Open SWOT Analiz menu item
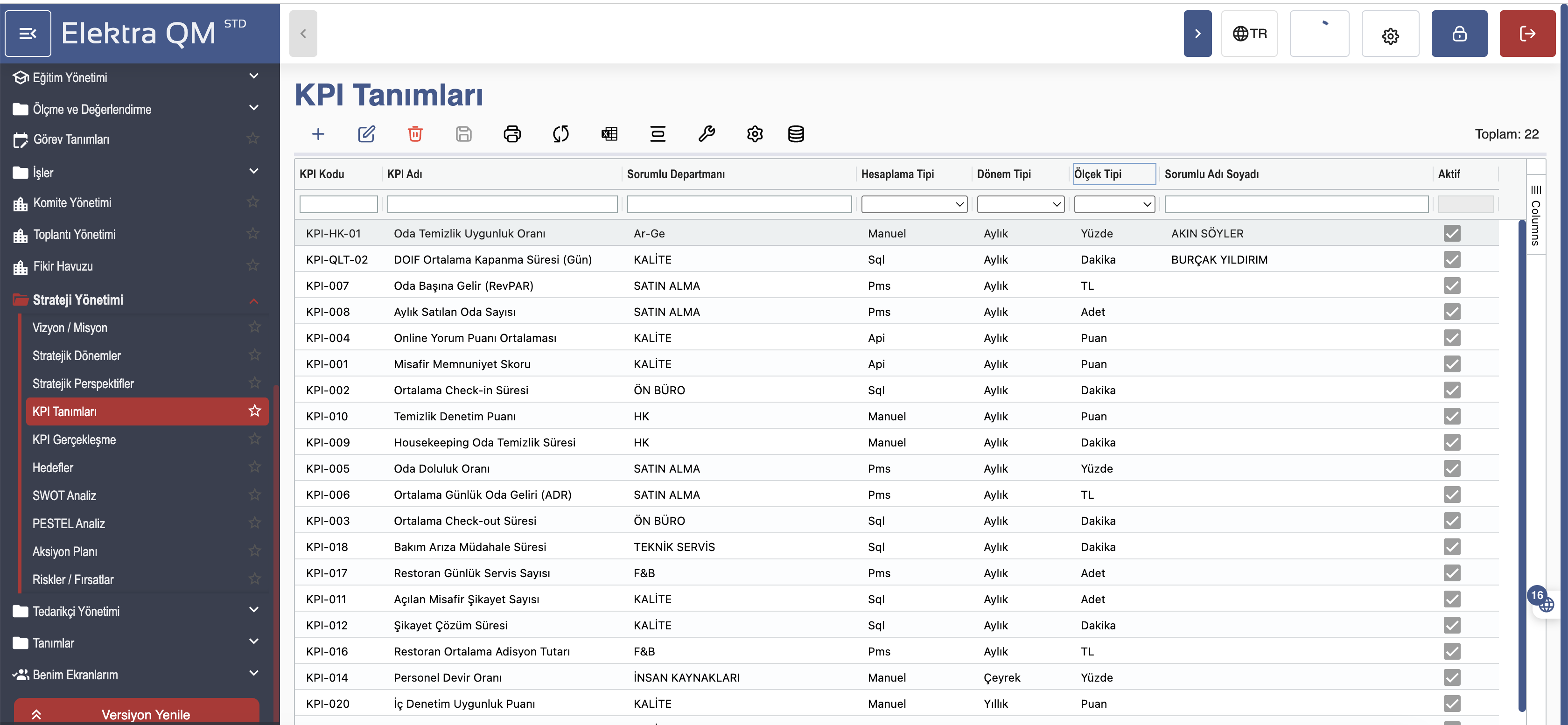 coord(64,495)
